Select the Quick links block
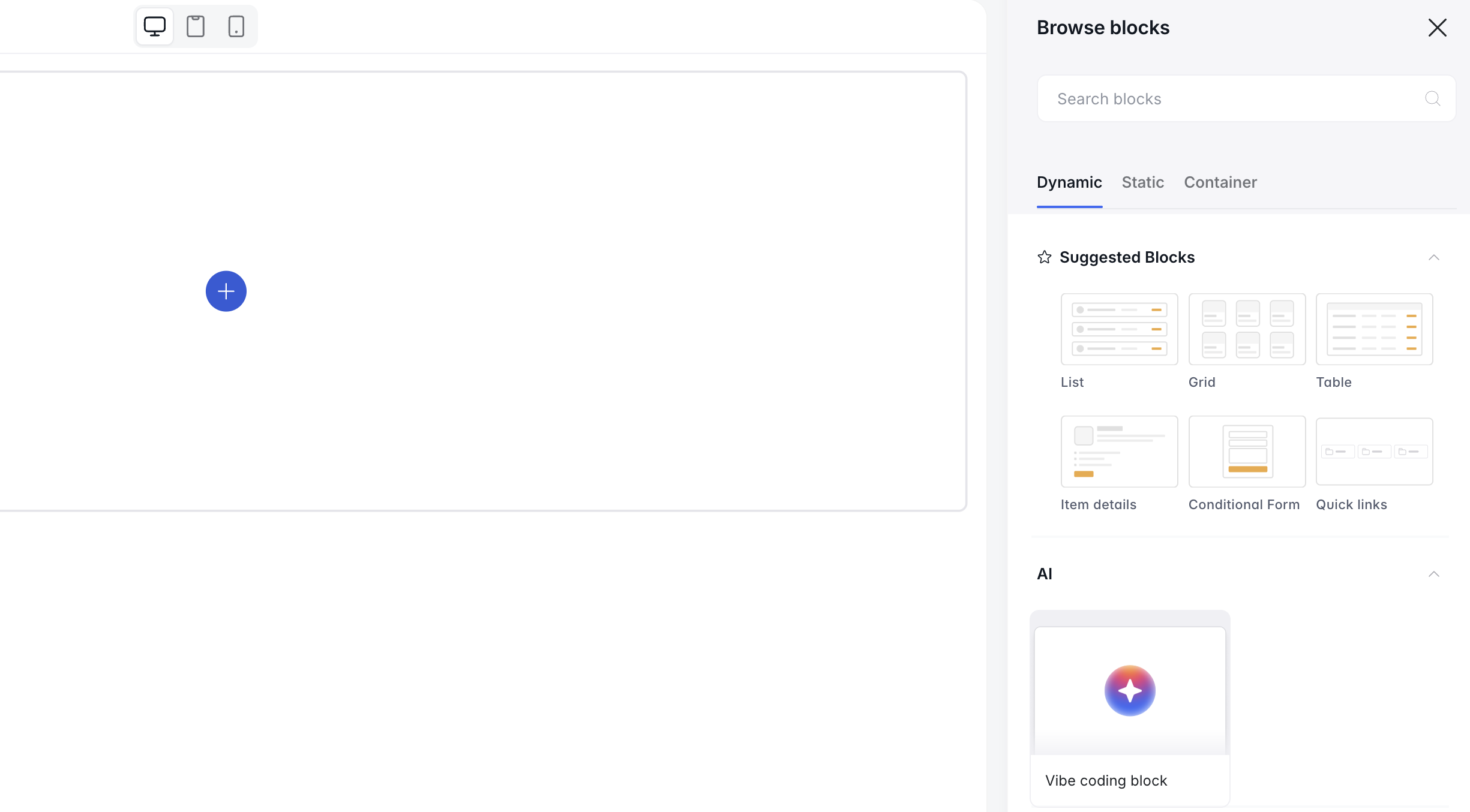The width and height of the screenshot is (1470, 812). pos(1374,452)
